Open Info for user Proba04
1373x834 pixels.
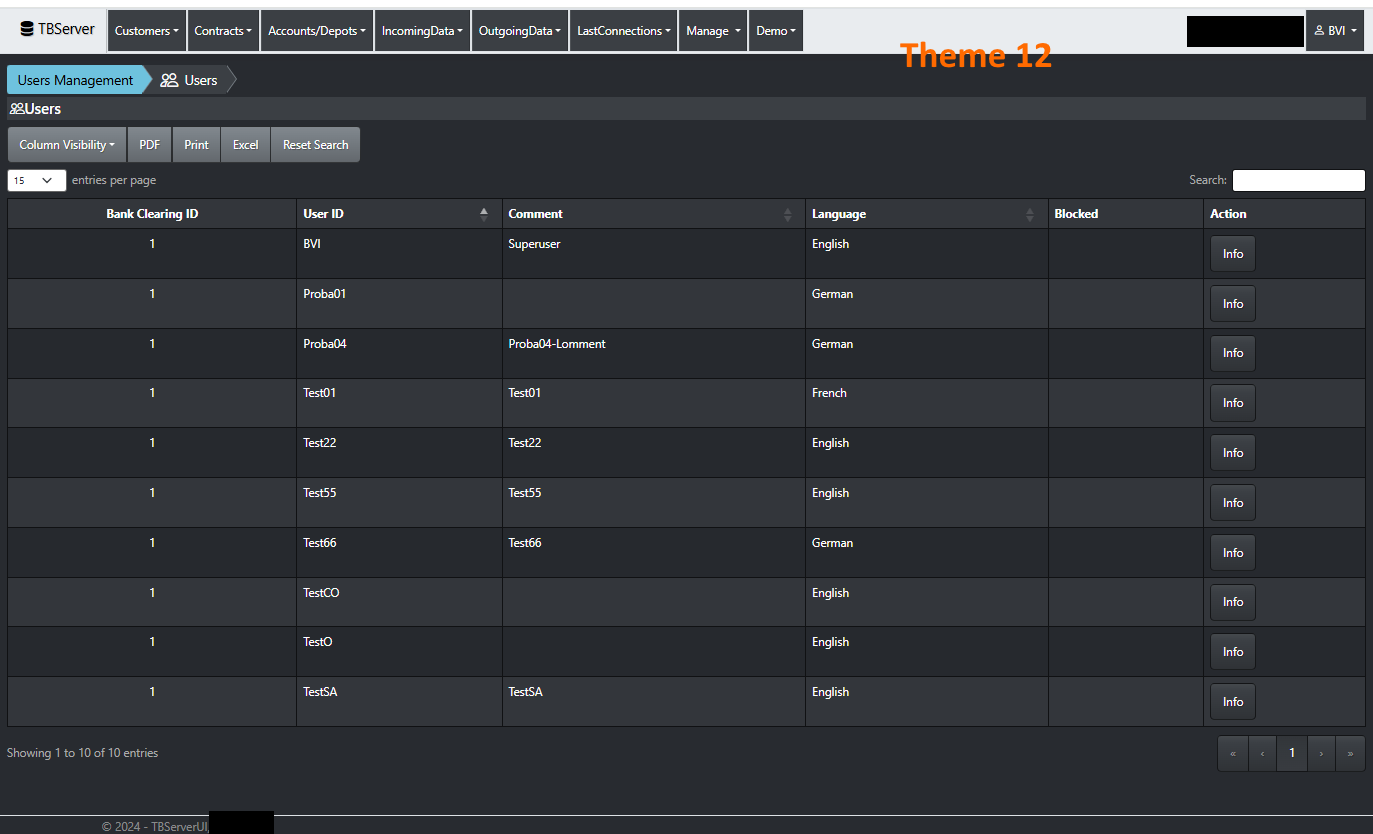[x=1232, y=353]
